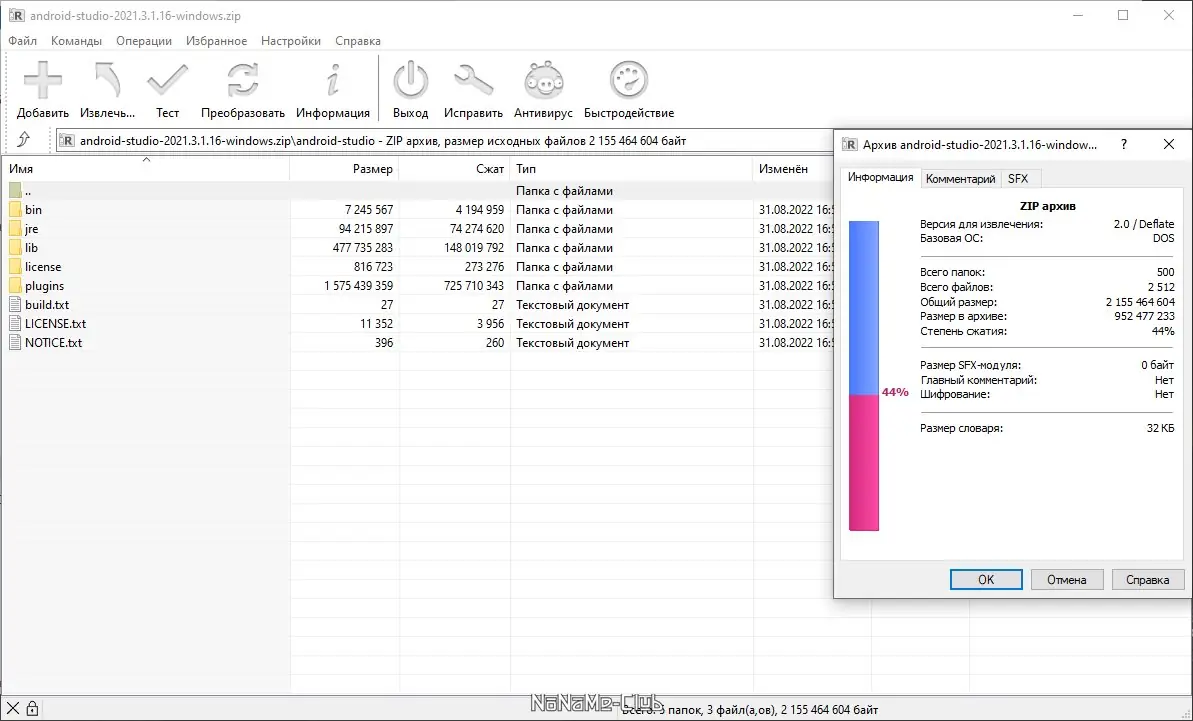Run archive test via Тест icon

[167, 80]
